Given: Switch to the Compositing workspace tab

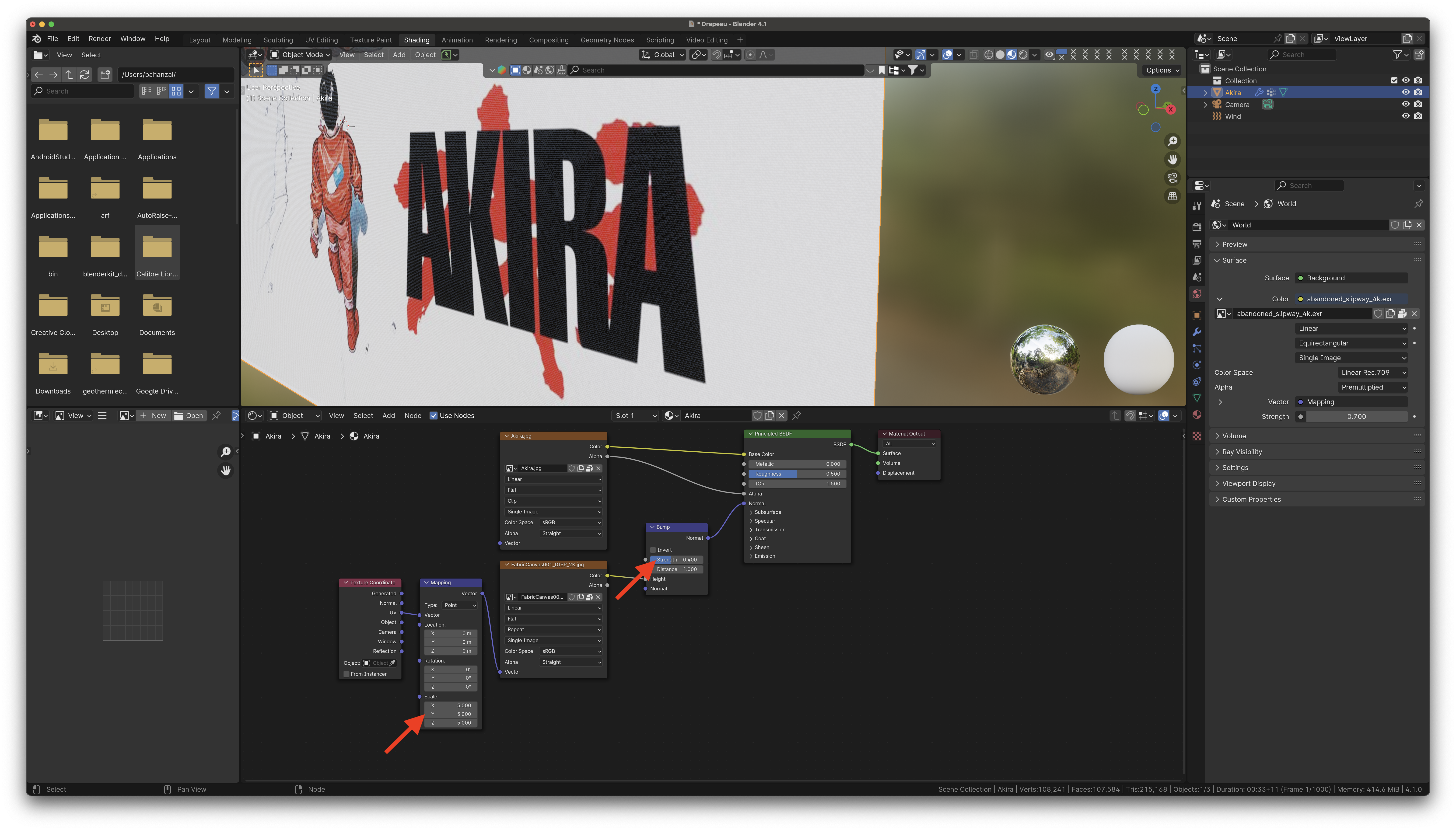Looking at the screenshot, I should click(x=548, y=40).
